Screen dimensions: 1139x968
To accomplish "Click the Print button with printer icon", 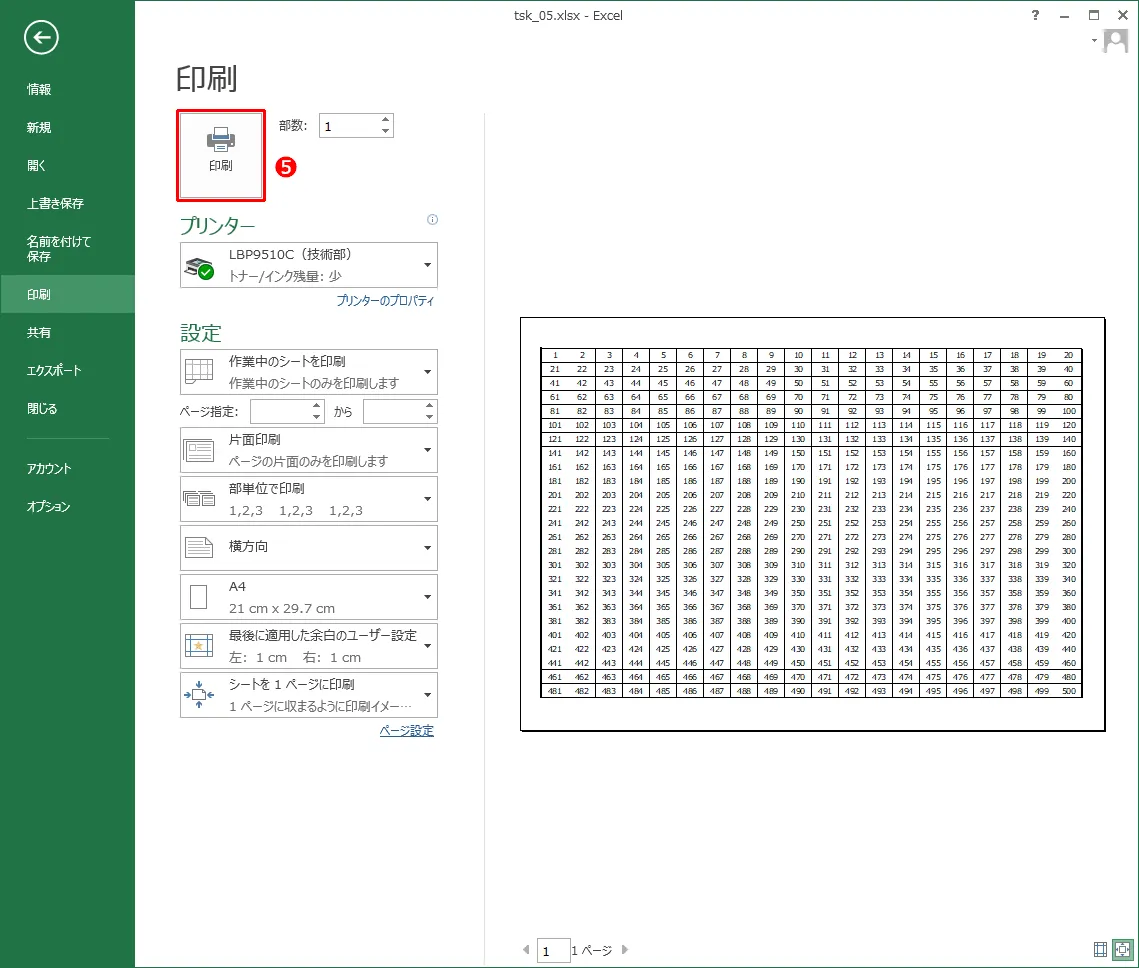I will [221, 155].
